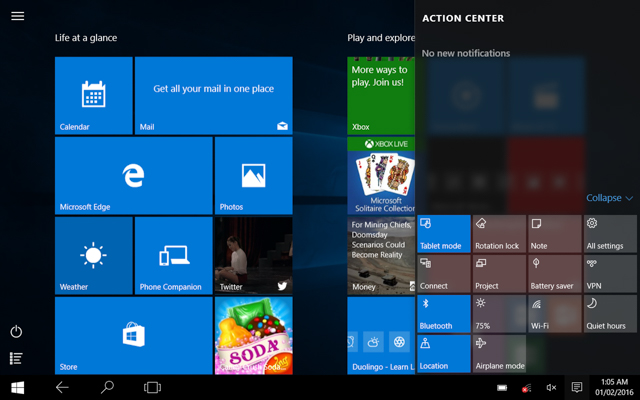This screenshot has width=640, height=400.
Task: Open the Mail tile
Action: point(213,96)
